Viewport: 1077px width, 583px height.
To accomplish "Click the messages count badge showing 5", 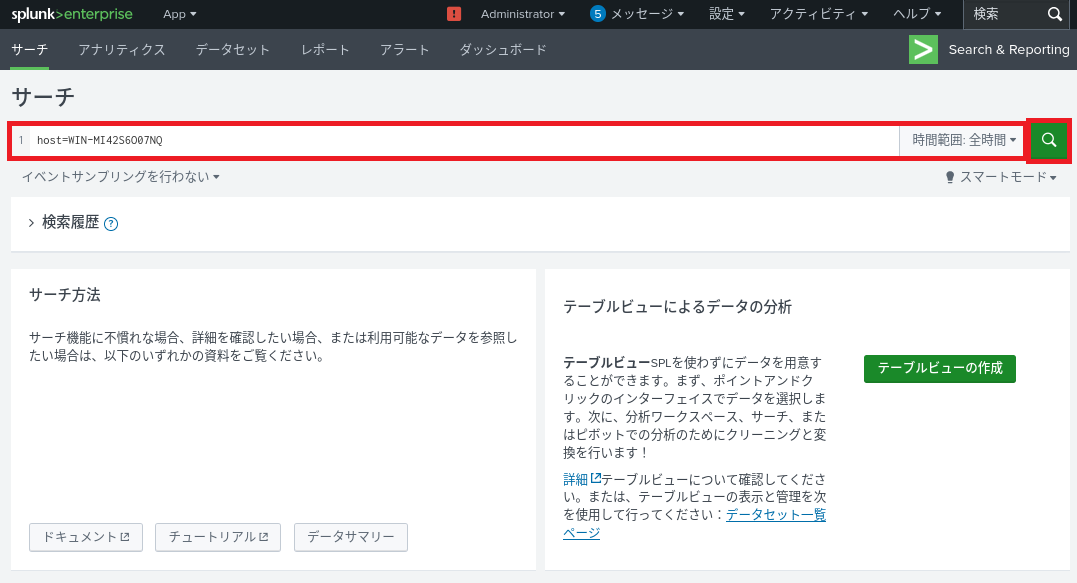I will click(598, 14).
